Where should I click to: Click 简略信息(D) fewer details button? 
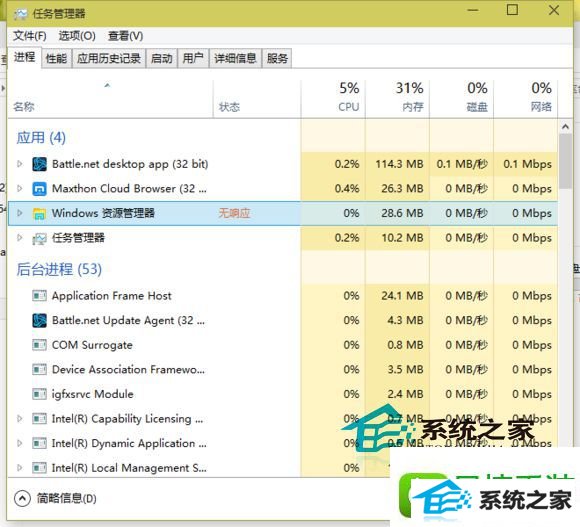55,499
